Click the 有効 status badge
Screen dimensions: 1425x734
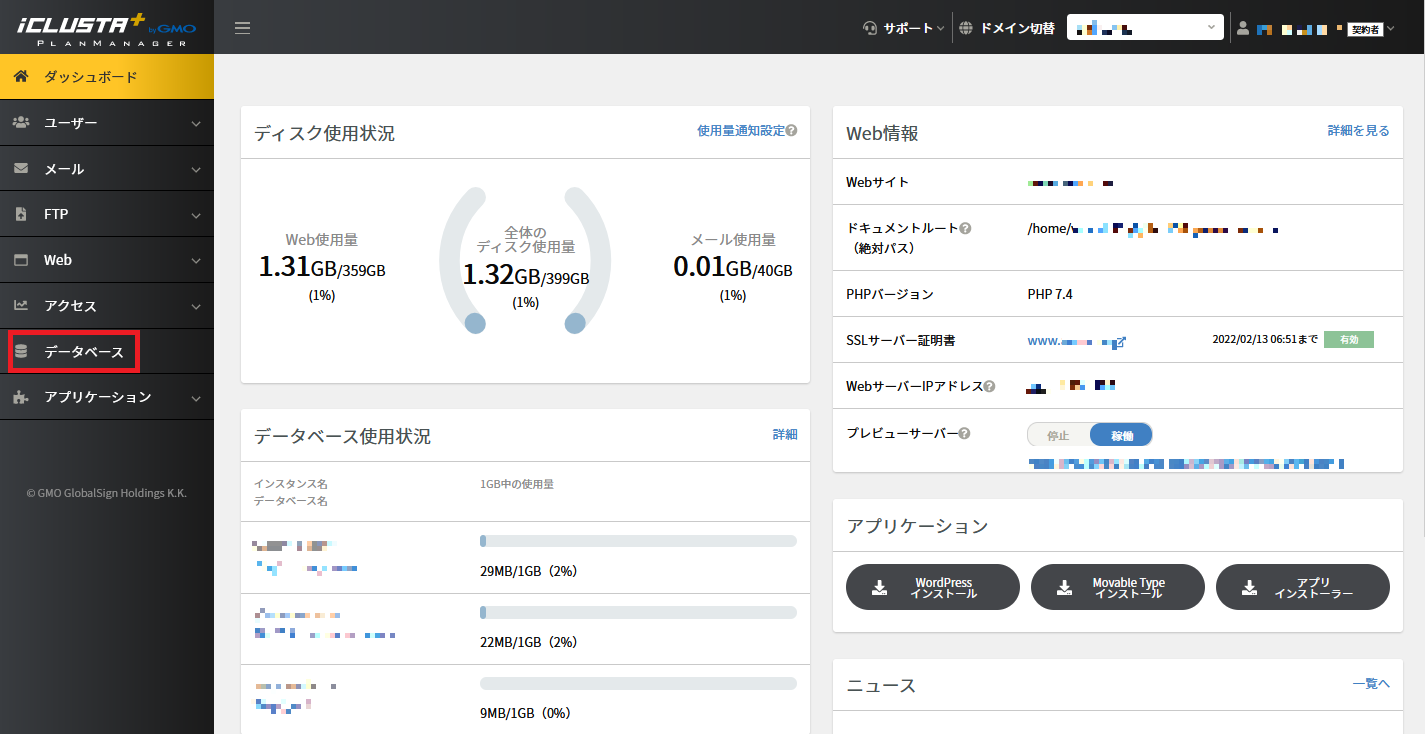(1348, 340)
